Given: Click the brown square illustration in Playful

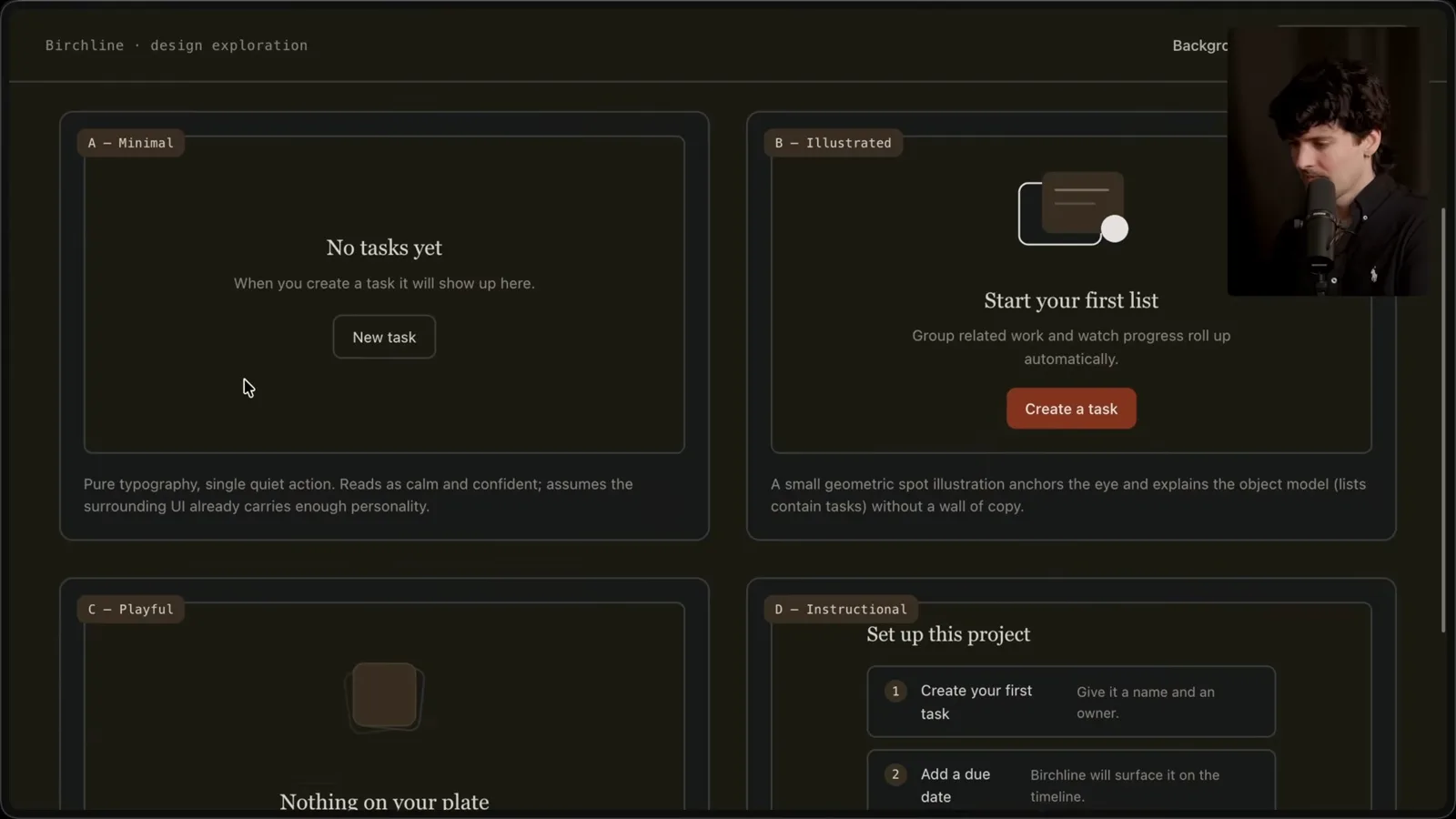Looking at the screenshot, I should pos(384,696).
